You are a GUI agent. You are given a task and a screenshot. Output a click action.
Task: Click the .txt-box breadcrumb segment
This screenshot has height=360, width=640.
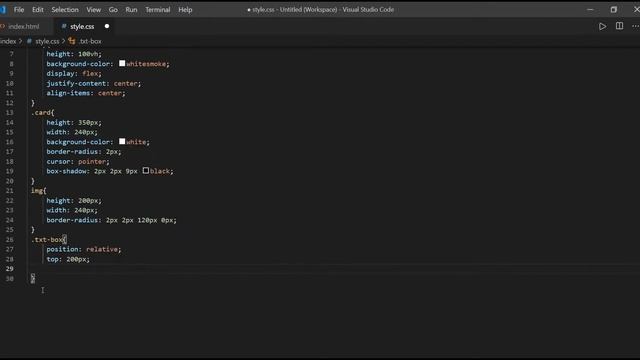click(90, 41)
